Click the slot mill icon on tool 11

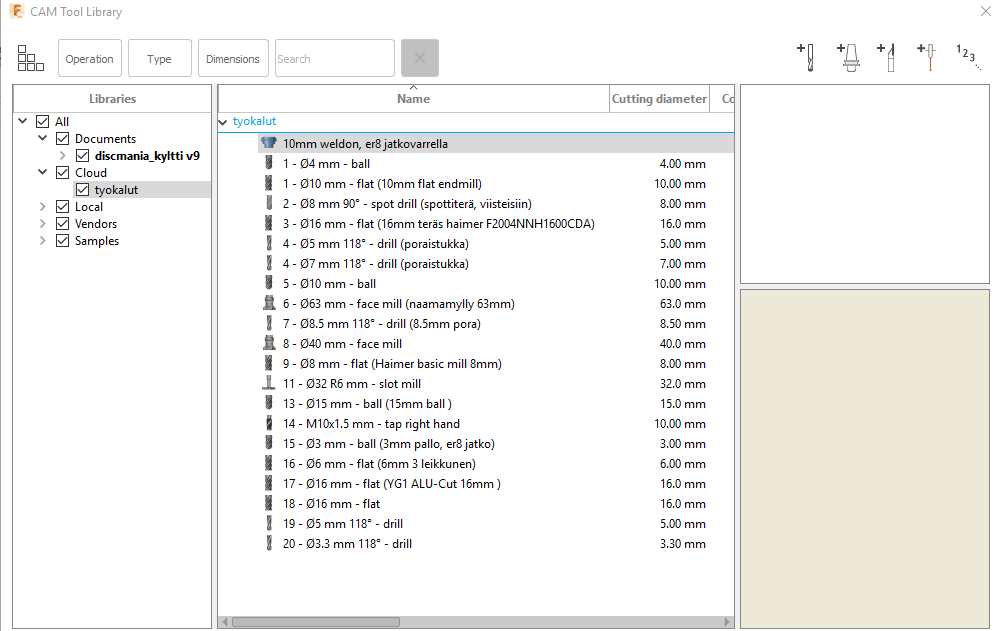click(x=268, y=383)
